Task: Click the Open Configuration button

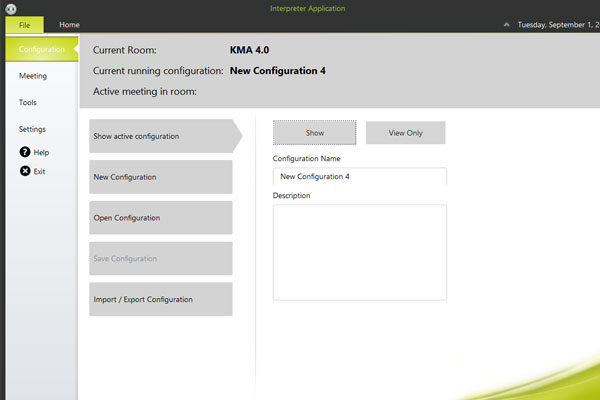Action: (x=161, y=217)
